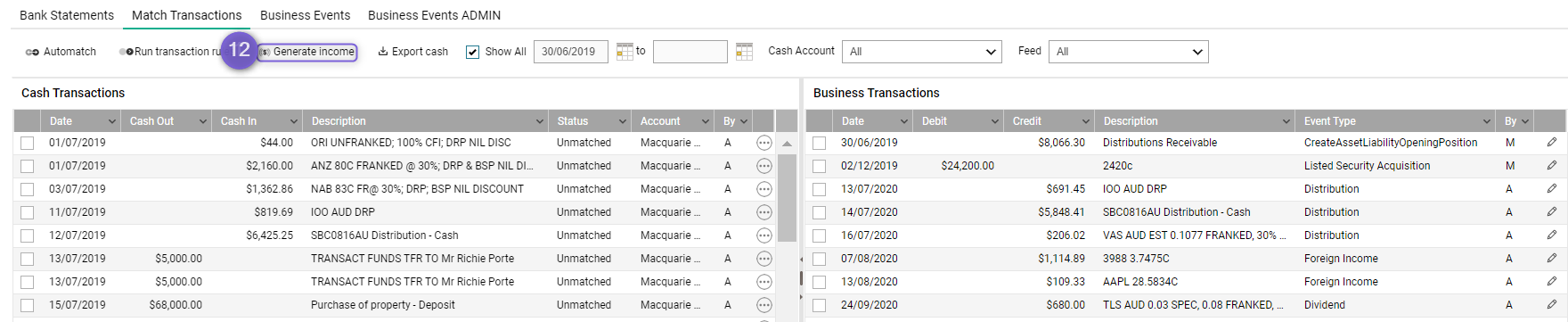
Task: Open more options for ORI UNFRANKED row
Action: coord(764,143)
